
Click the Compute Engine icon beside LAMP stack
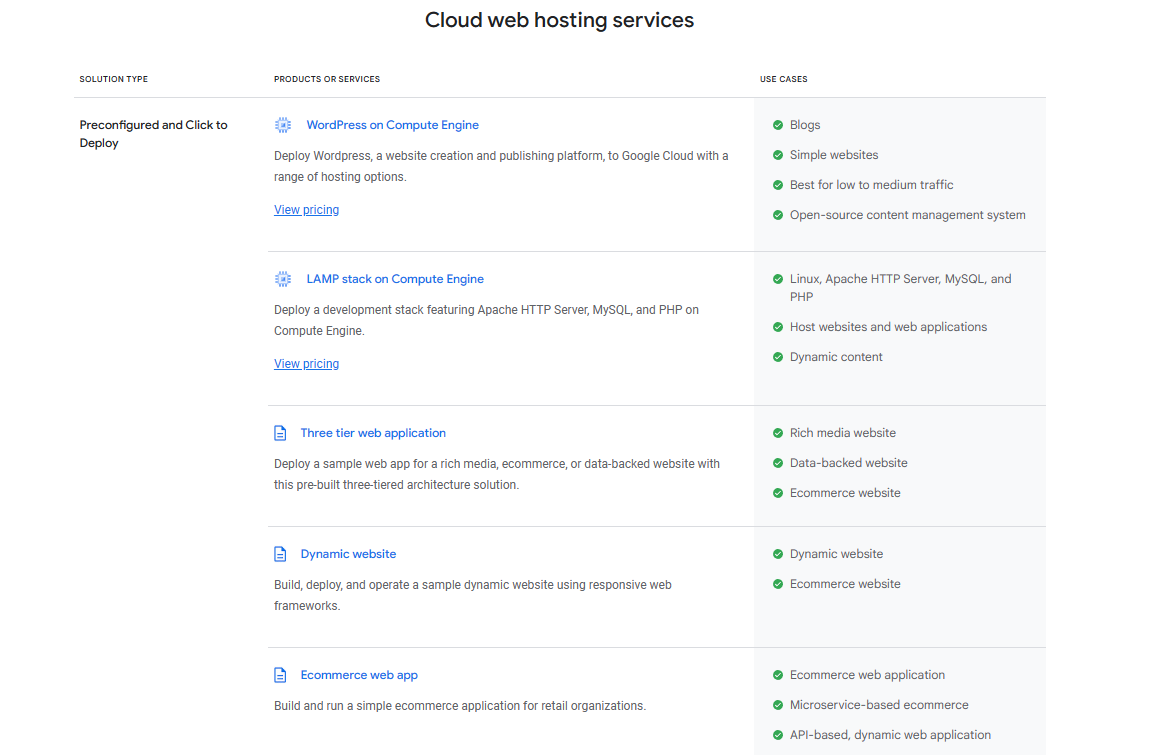[283, 279]
